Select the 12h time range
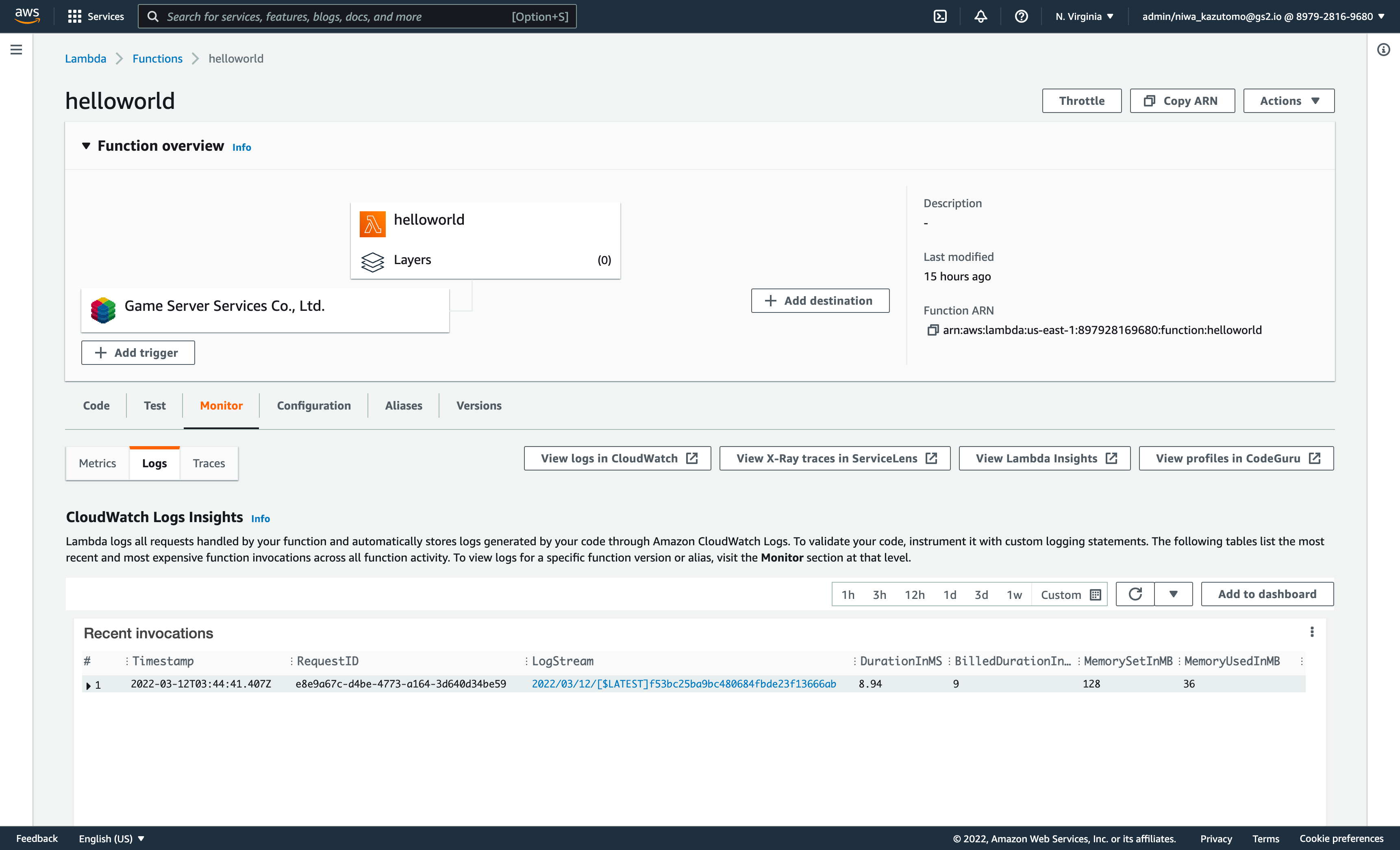1400x850 pixels. pos(915,594)
